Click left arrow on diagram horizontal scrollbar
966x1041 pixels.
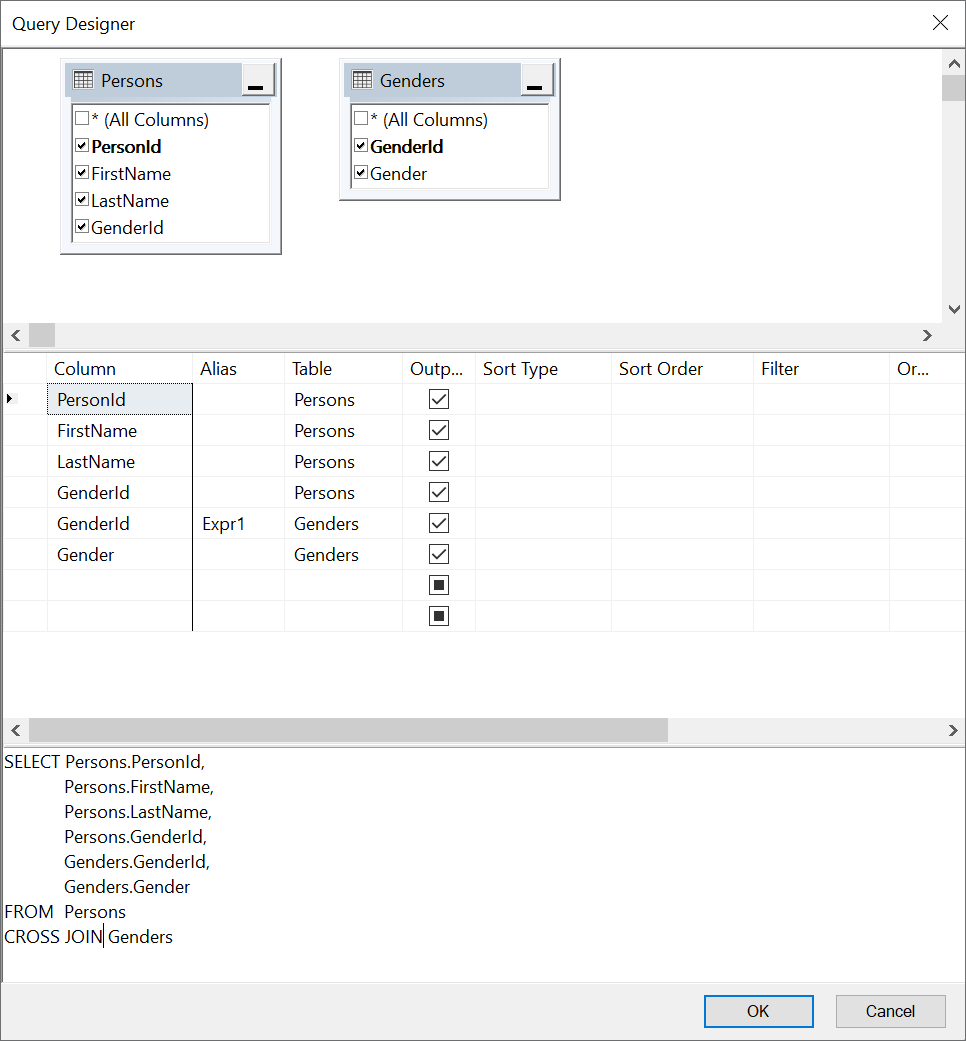pos(16,335)
